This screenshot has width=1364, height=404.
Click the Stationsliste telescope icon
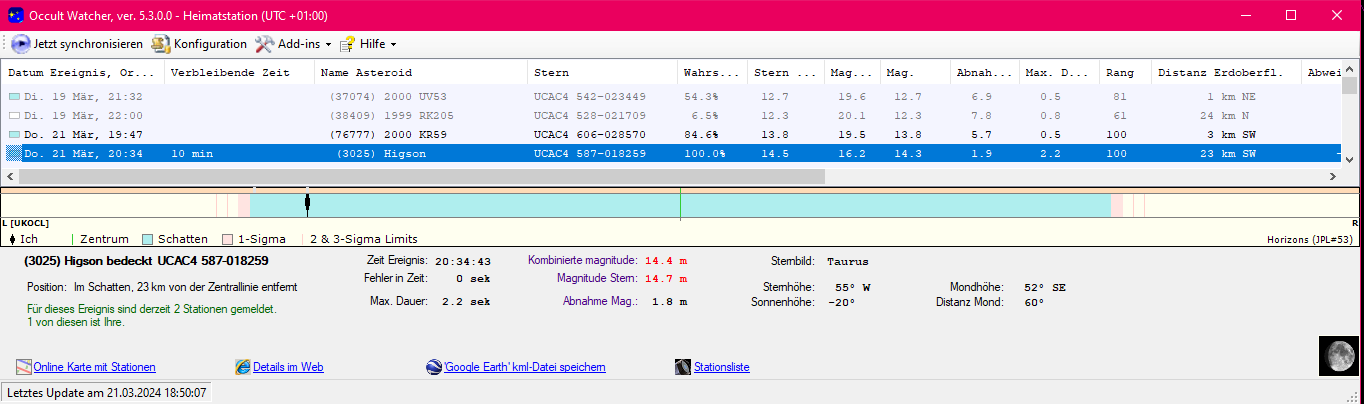pyautogui.click(x=683, y=367)
